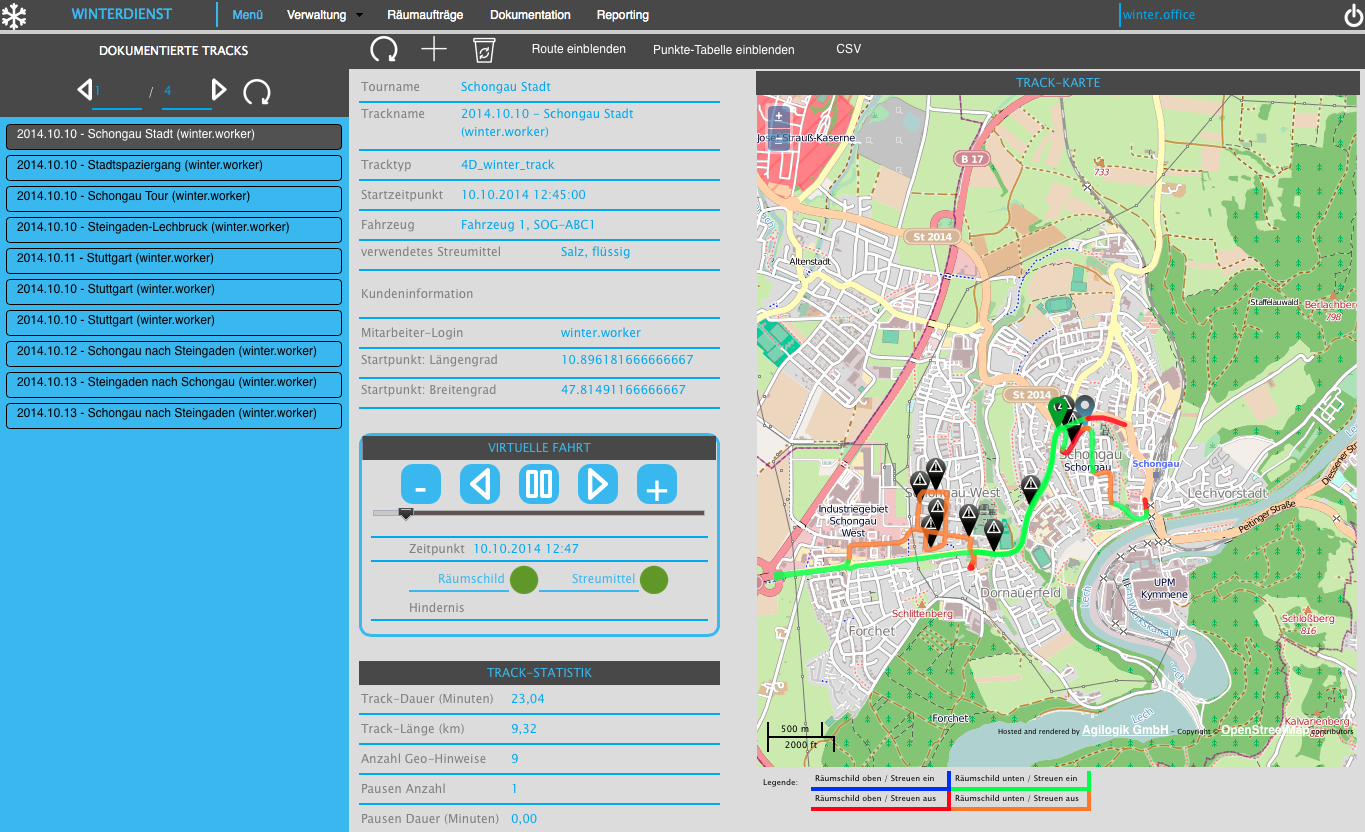The image size is (1365, 832).
Task: Open the Reporting menu
Action: click(622, 15)
